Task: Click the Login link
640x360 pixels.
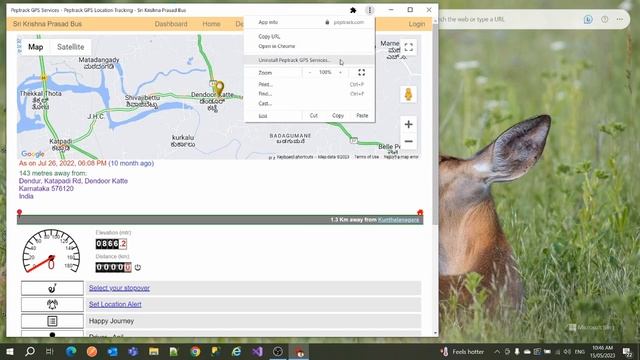Action: 417,24
